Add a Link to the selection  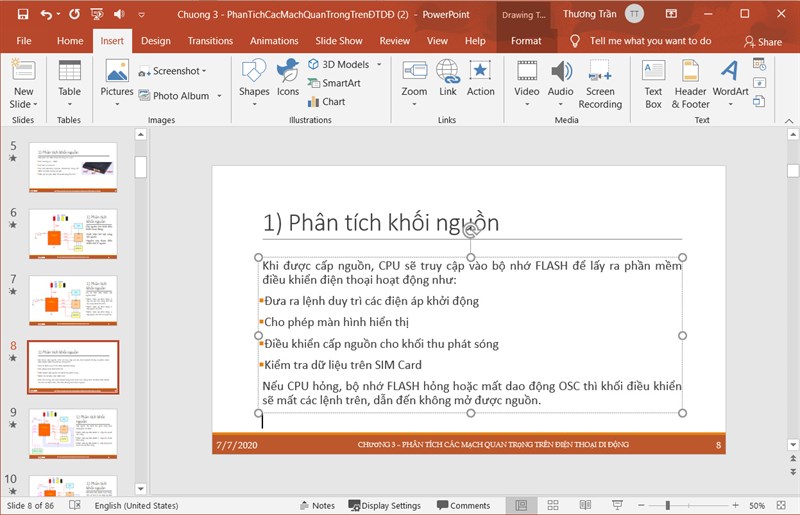point(447,78)
